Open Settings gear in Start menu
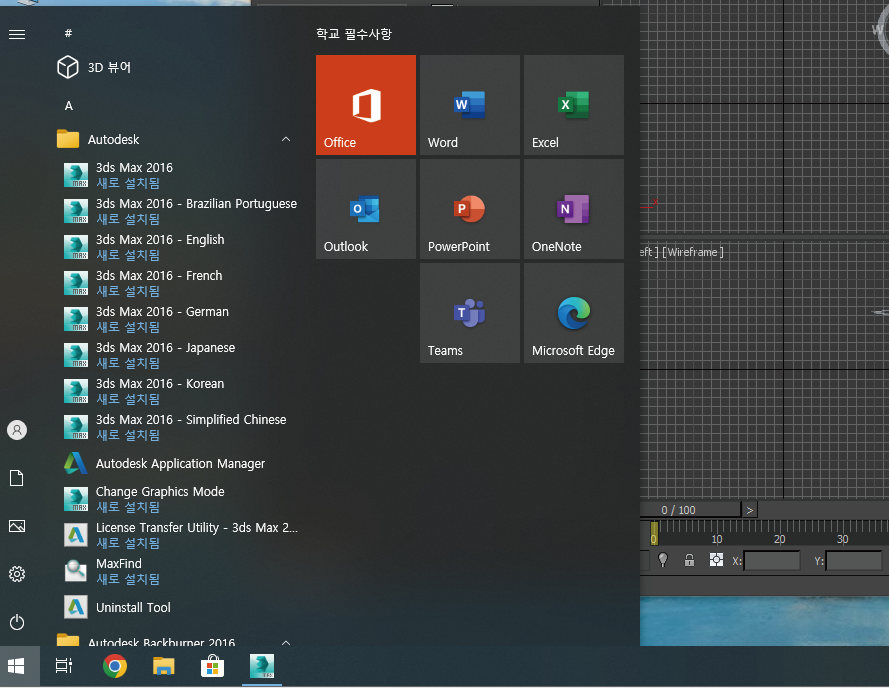This screenshot has width=889, height=688. click(x=17, y=574)
